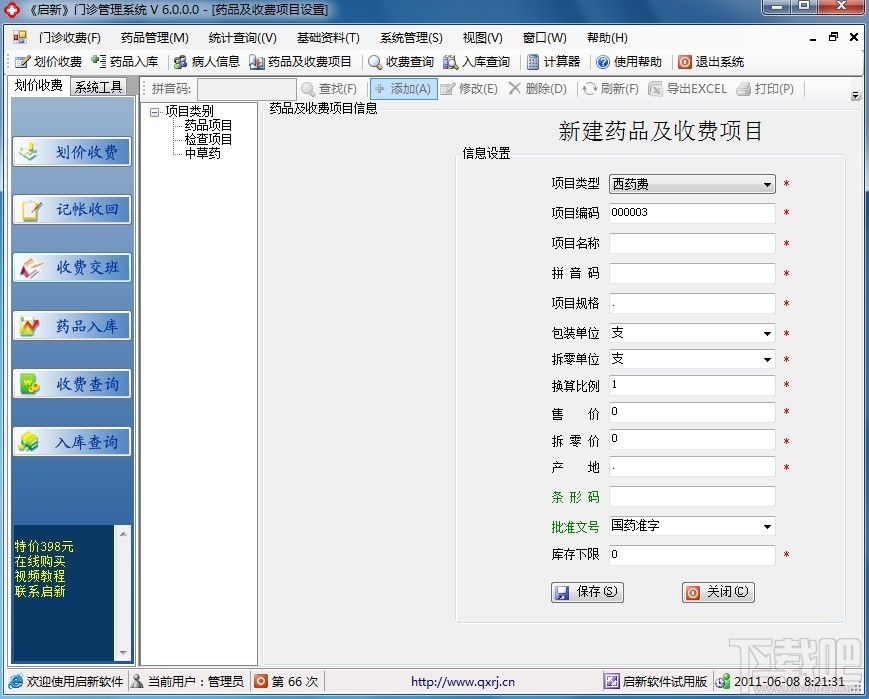Click the 保存 save button
The width and height of the screenshot is (869, 699).
tap(586, 592)
